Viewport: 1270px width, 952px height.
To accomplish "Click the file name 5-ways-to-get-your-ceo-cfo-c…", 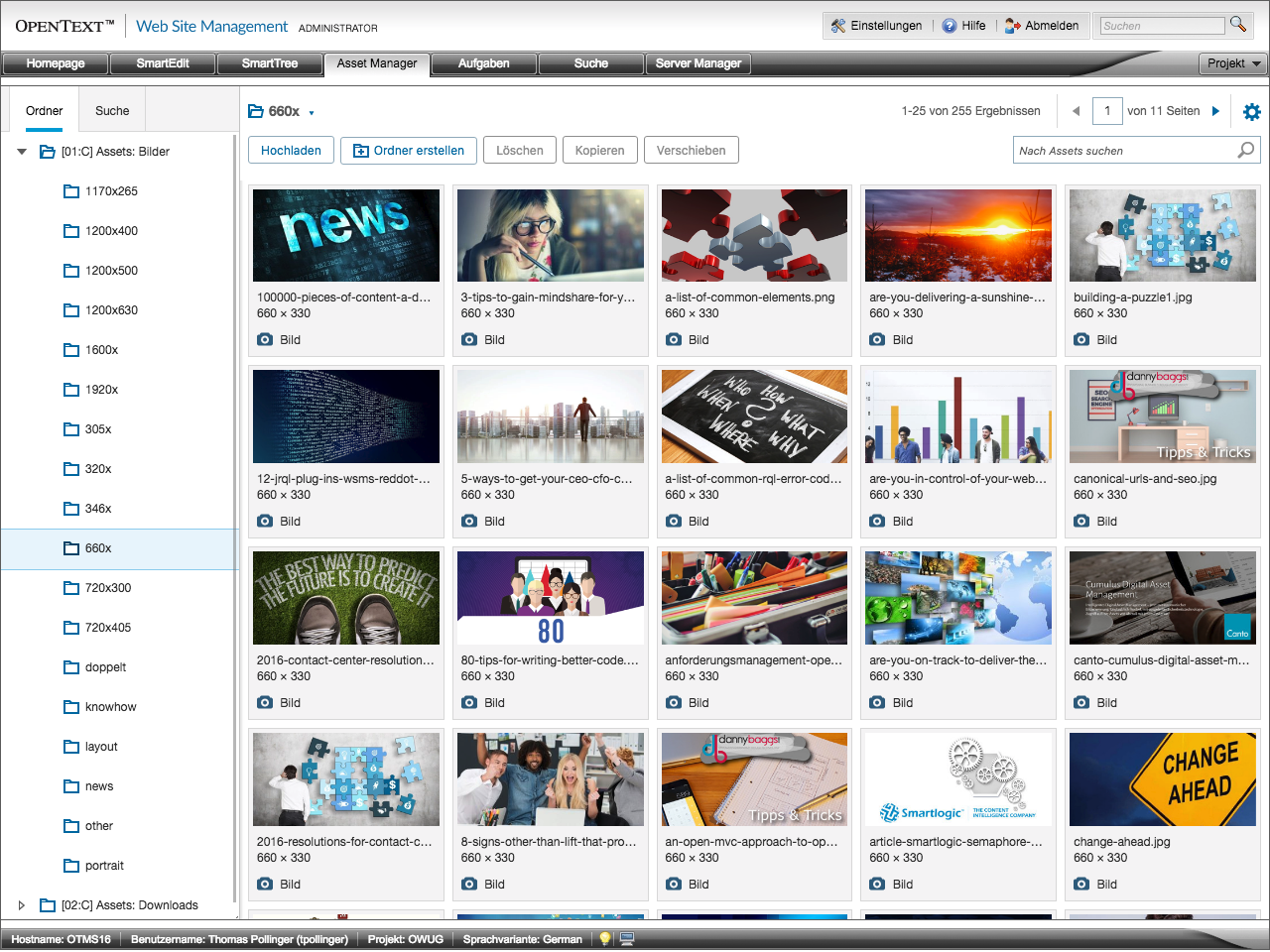I will (x=547, y=478).
